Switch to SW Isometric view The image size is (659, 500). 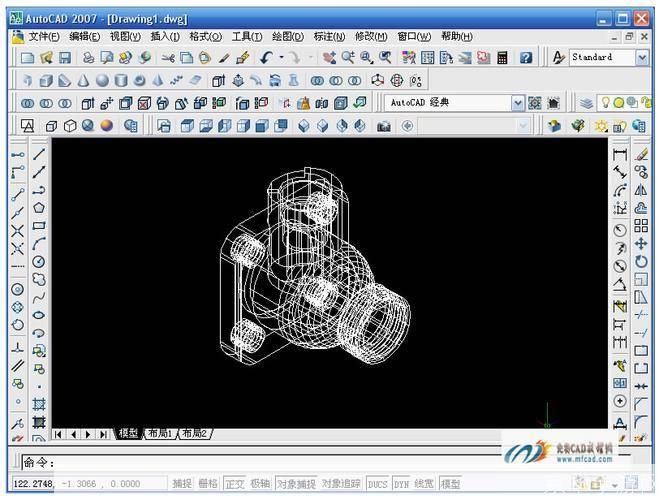click(x=304, y=126)
